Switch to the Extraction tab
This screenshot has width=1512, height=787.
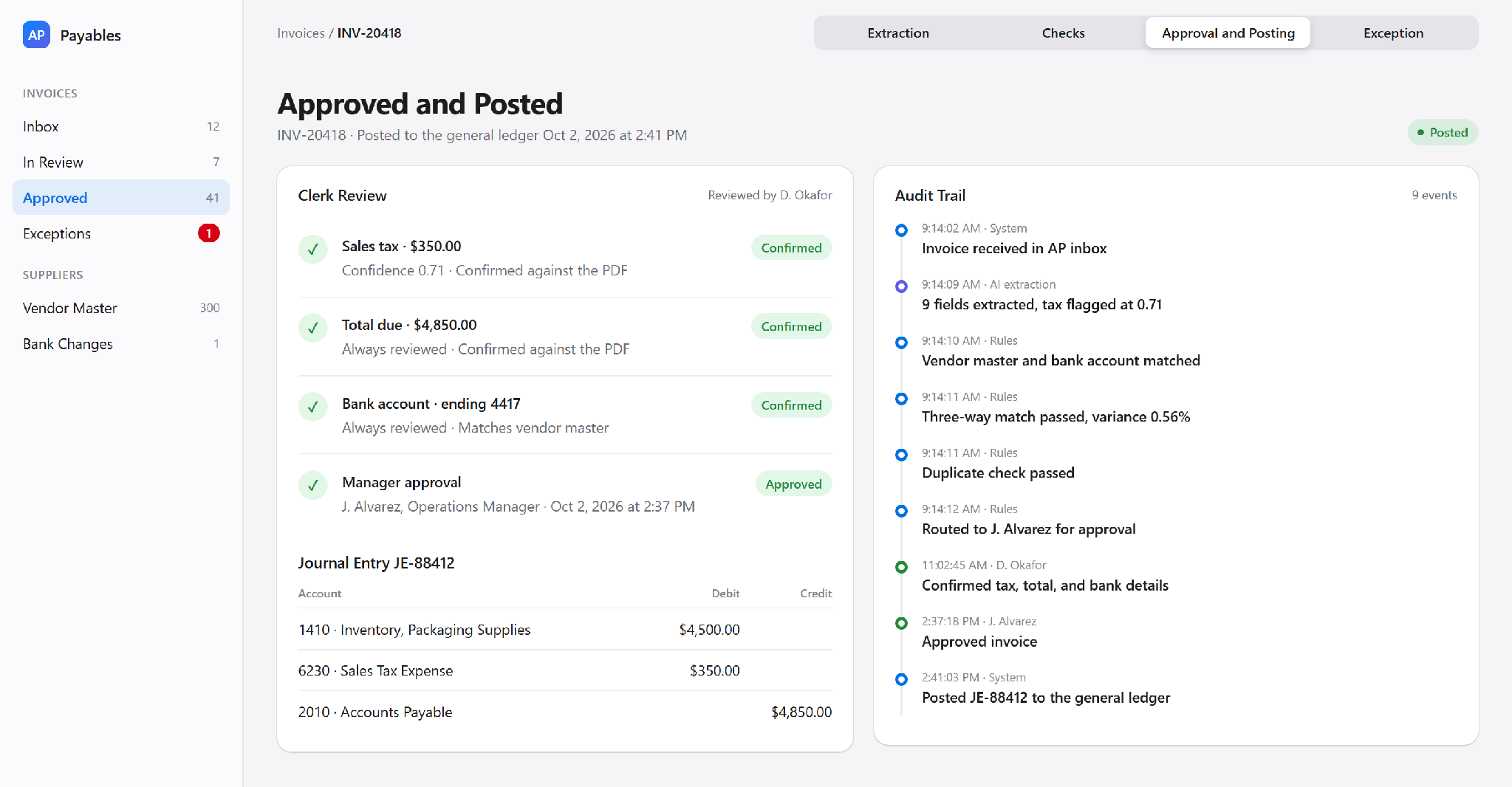pos(898,33)
